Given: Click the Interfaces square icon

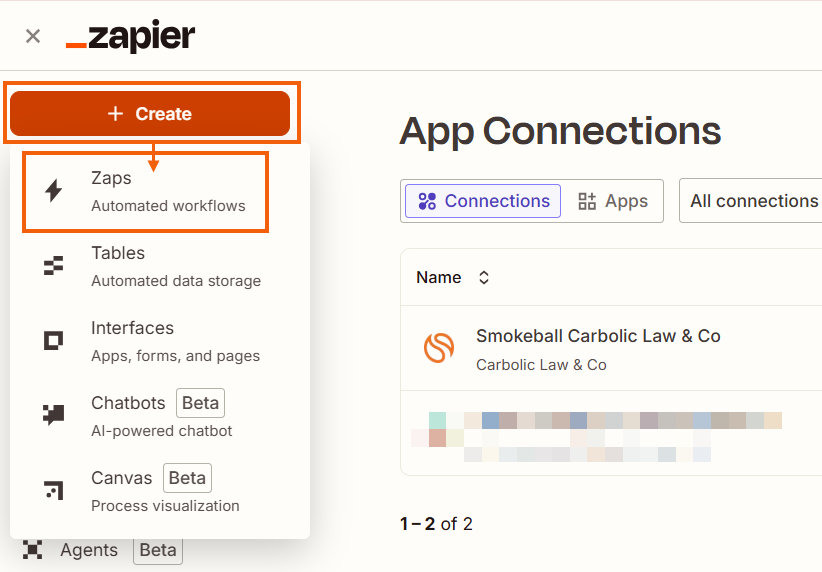Looking at the screenshot, I should pyautogui.click(x=53, y=340).
